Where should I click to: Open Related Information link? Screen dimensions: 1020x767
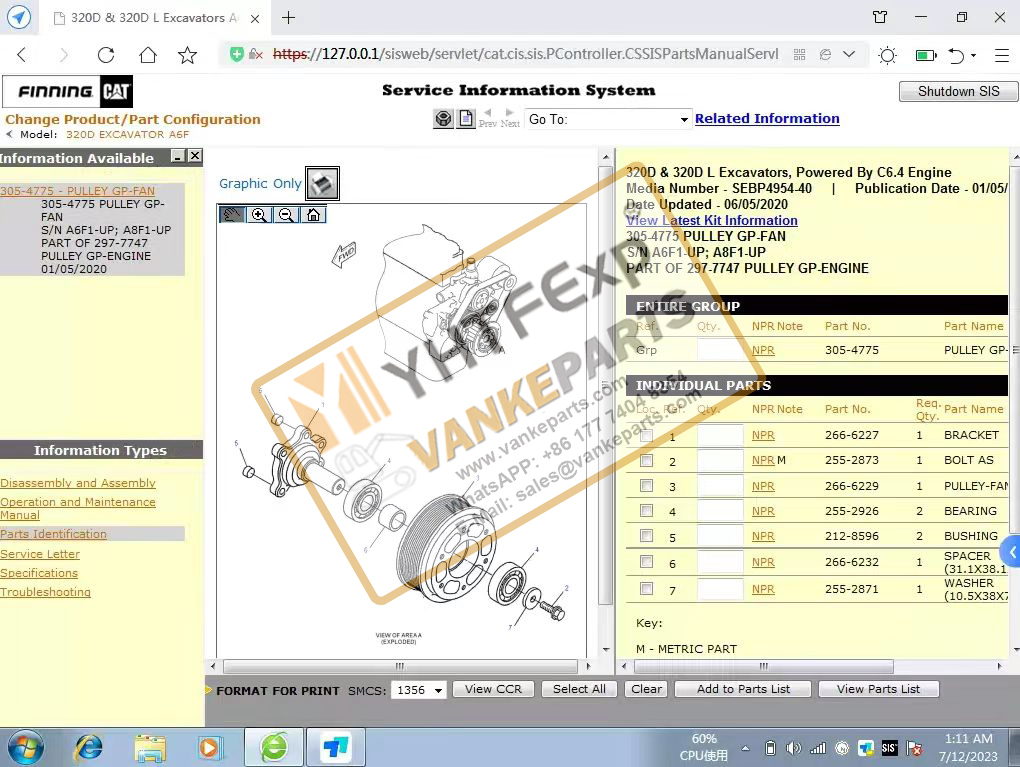click(x=767, y=118)
